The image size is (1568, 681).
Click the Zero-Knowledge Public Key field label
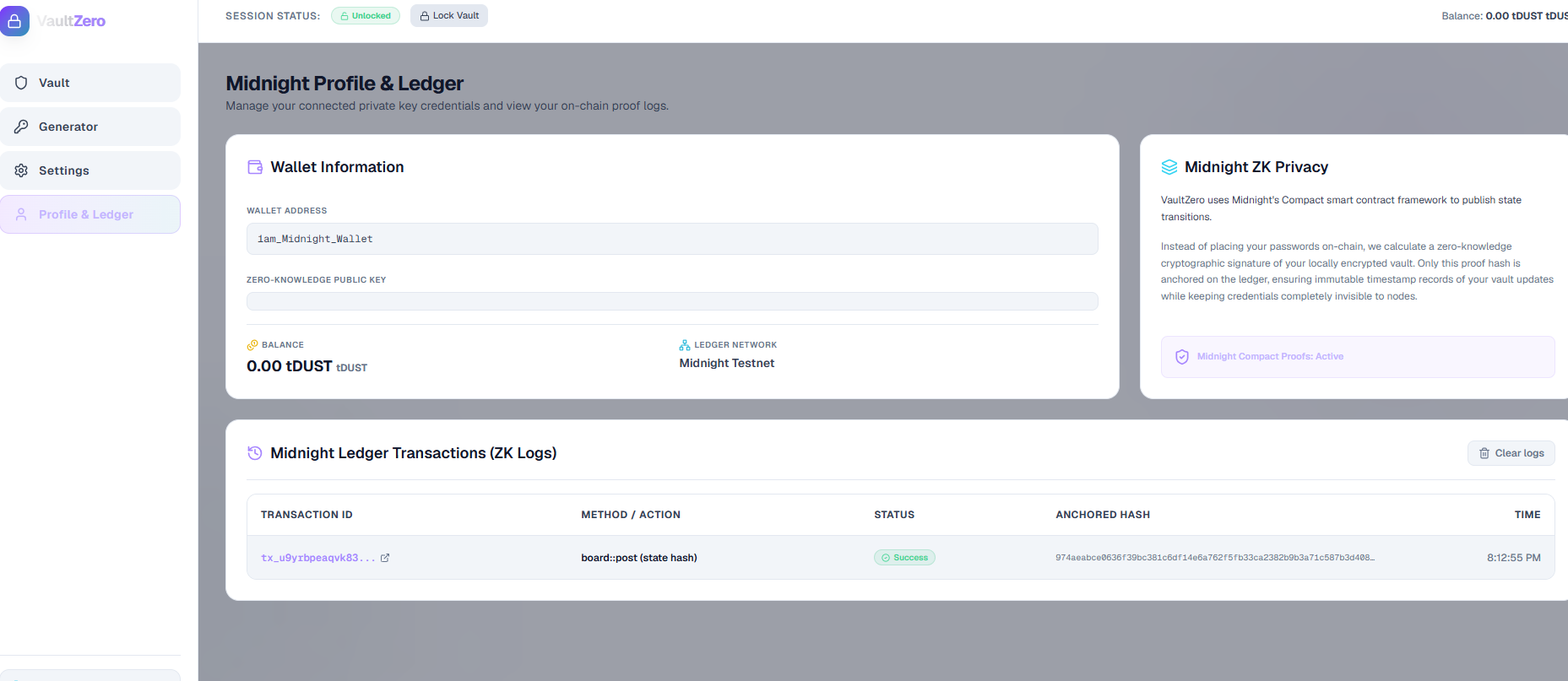click(x=316, y=280)
